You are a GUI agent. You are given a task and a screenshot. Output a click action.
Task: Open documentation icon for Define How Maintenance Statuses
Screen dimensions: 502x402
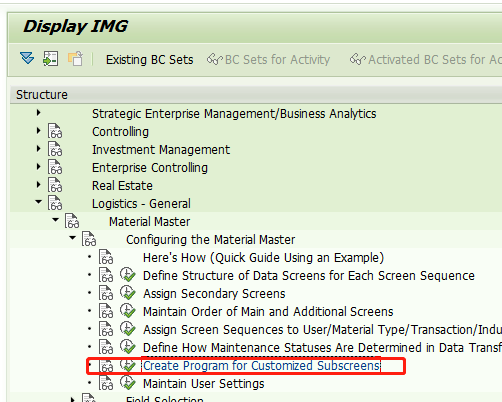(106, 347)
